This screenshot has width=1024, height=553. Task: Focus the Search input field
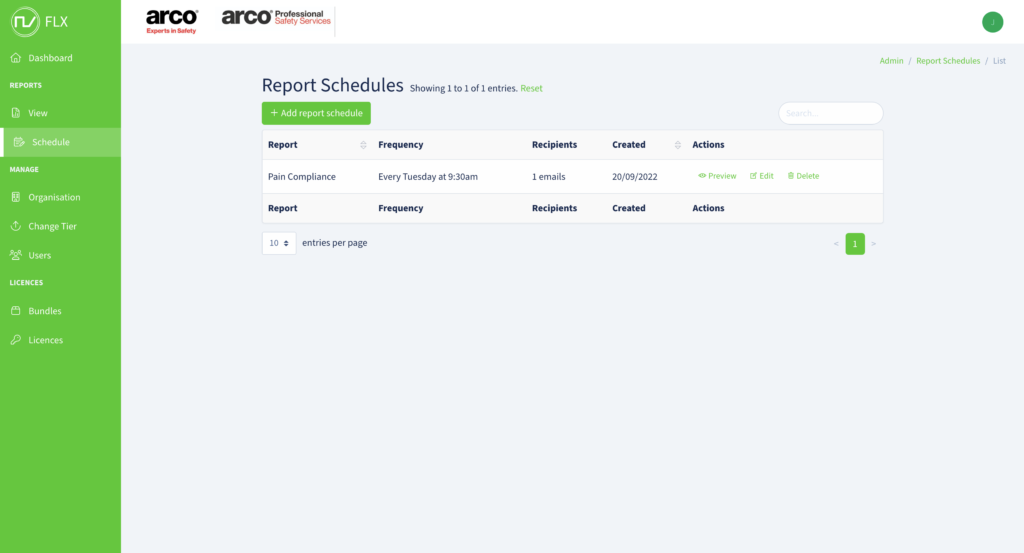(830, 113)
